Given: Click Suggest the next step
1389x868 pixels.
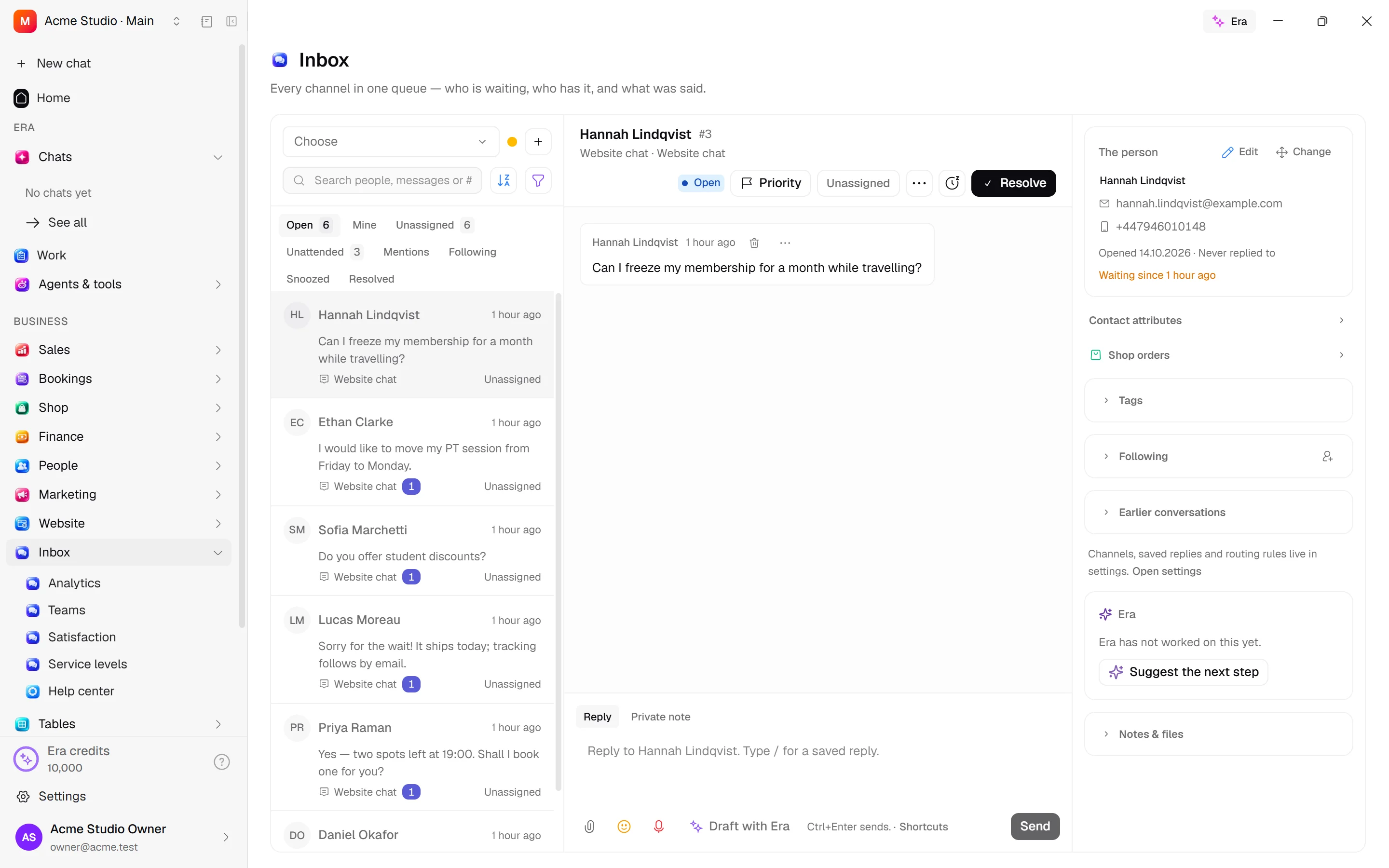Looking at the screenshot, I should [x=1183, y=672].
